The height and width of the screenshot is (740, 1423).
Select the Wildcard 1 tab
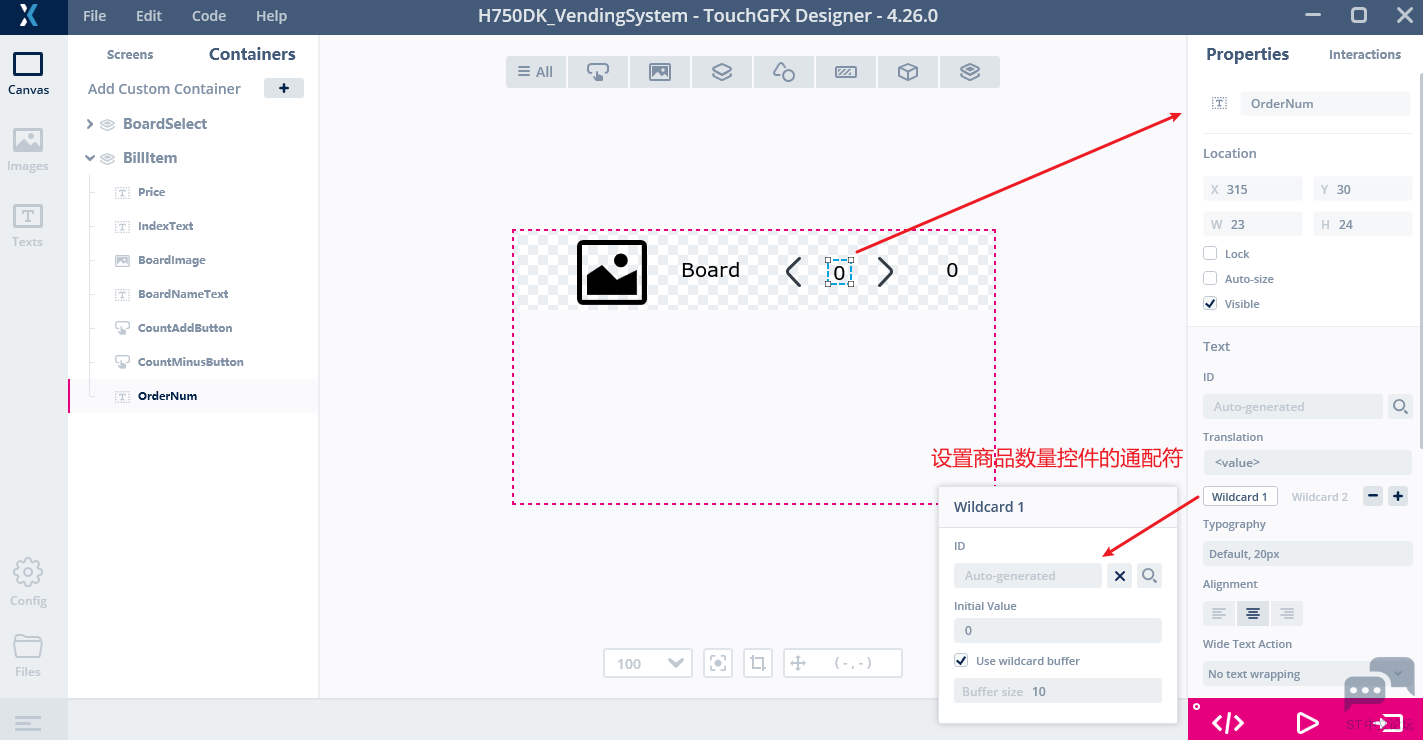click(1240, 497)
